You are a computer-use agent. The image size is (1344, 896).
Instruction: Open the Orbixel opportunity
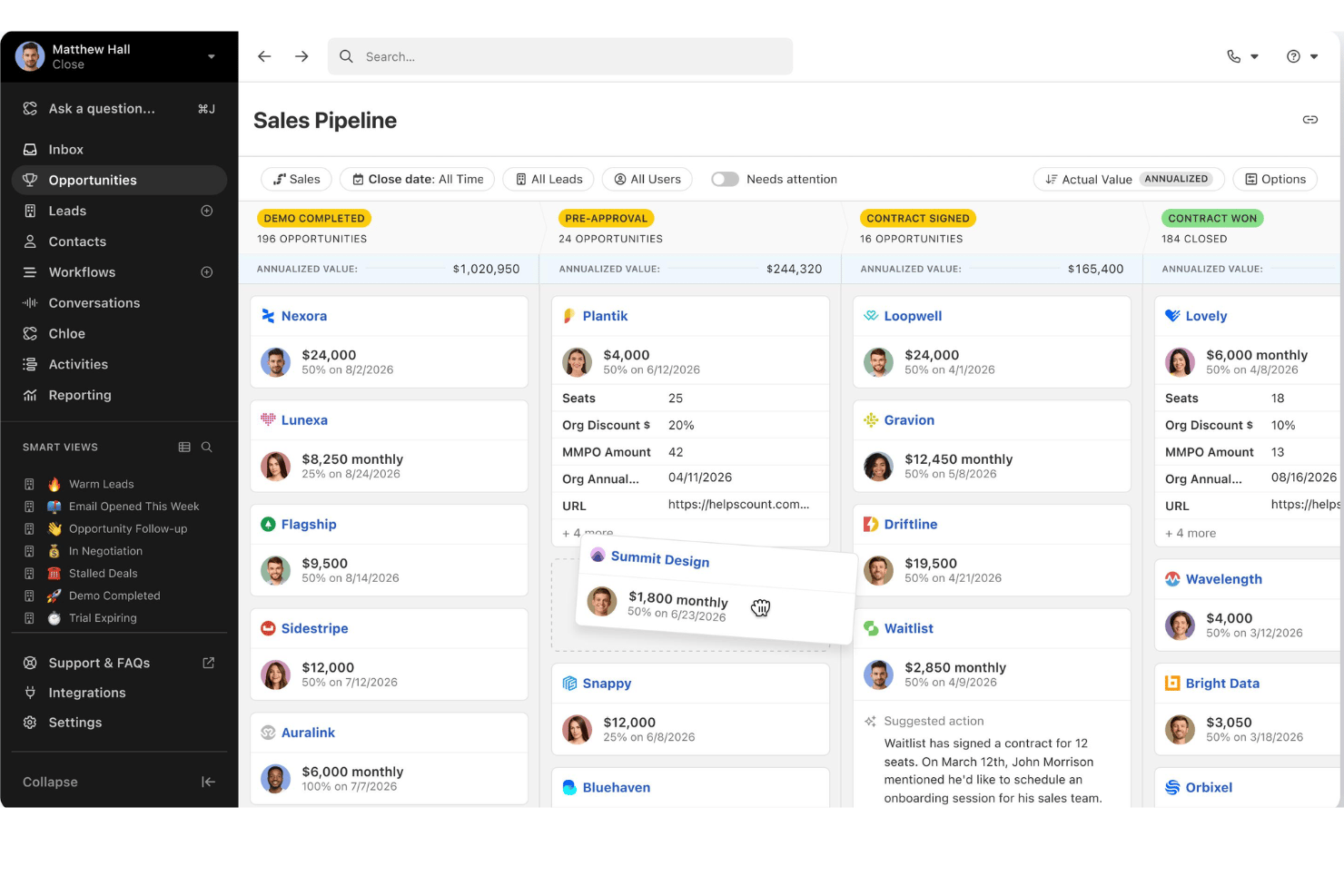tap(1209, 788)
